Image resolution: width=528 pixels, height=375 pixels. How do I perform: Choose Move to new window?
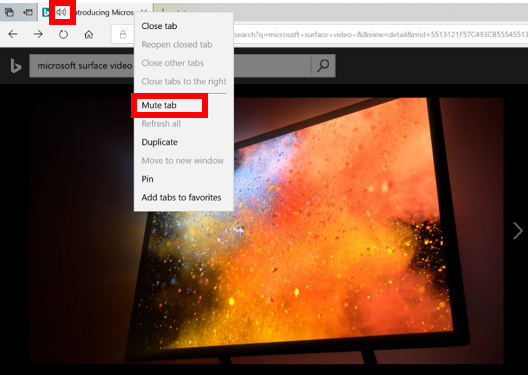click(x=183, y=161)
